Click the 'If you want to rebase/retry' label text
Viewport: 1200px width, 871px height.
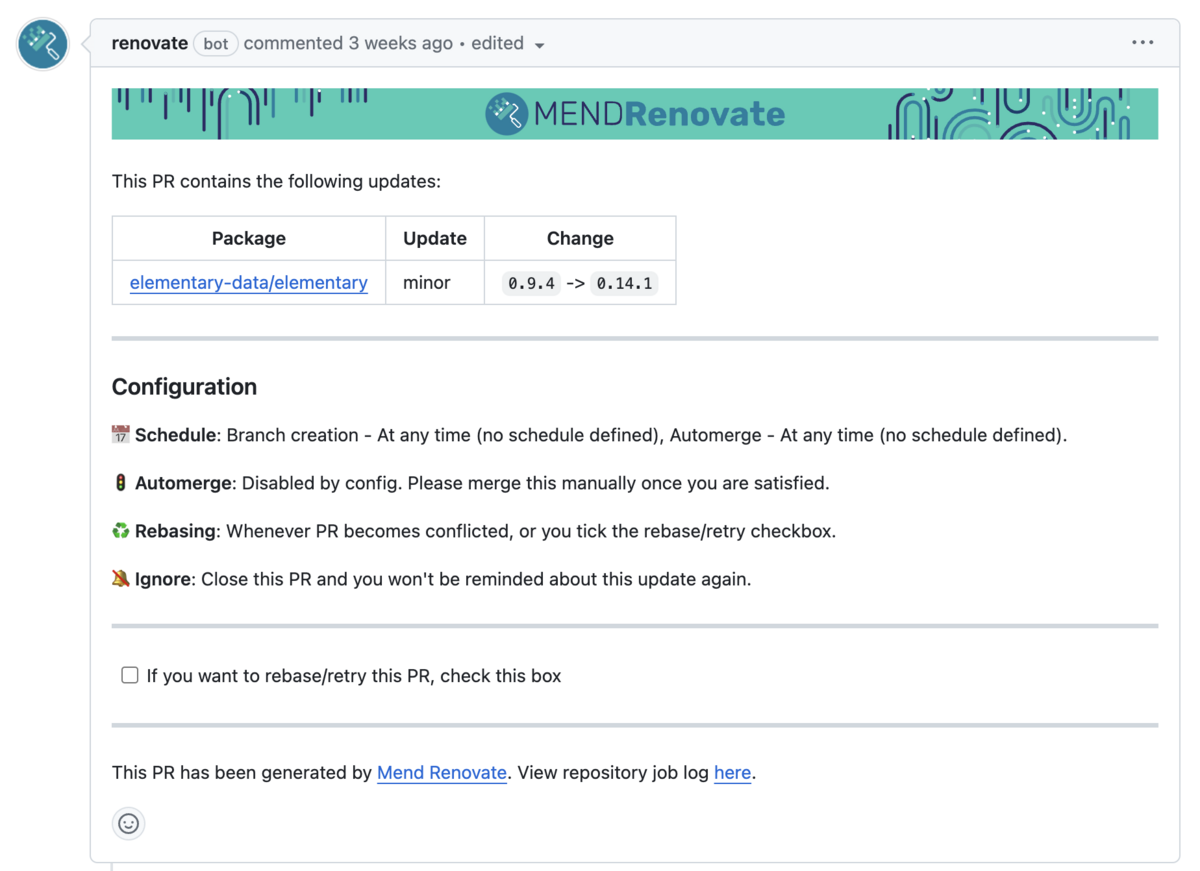(354, 676)
